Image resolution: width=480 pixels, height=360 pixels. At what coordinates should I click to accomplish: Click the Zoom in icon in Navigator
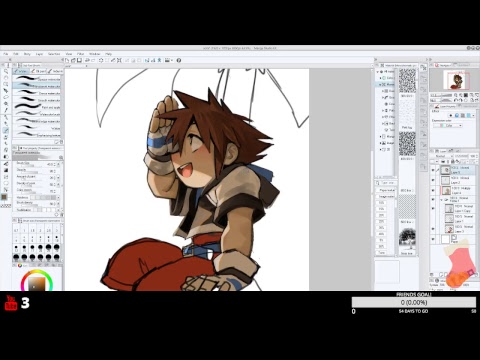coord(460,95)
